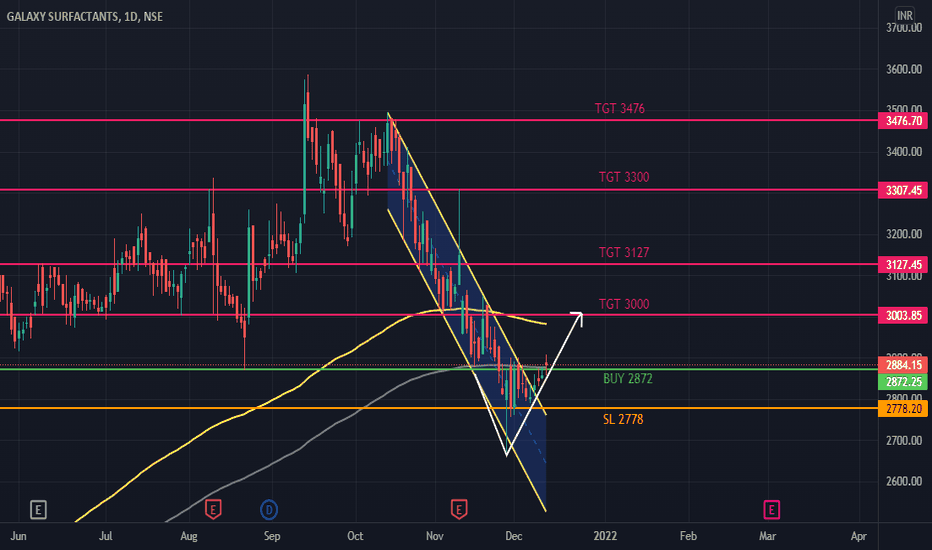Click the blue dividend D marker
The image size is (932, 550).
pyautogui.click(x=269, y=510)
